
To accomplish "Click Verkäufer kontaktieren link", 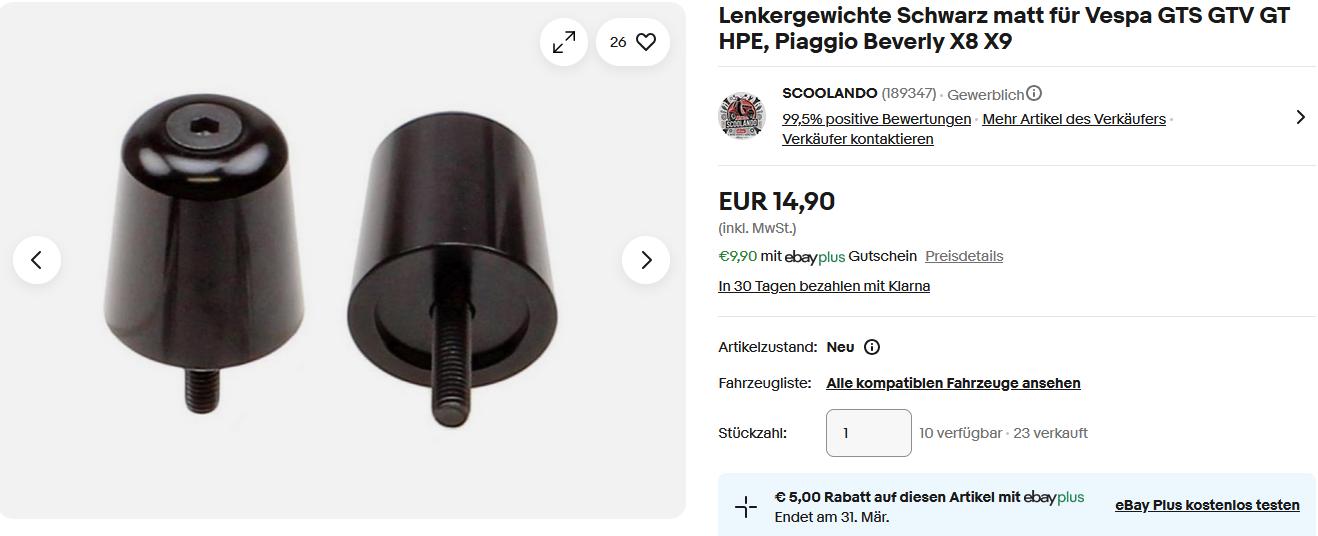I will coord(857,139).
